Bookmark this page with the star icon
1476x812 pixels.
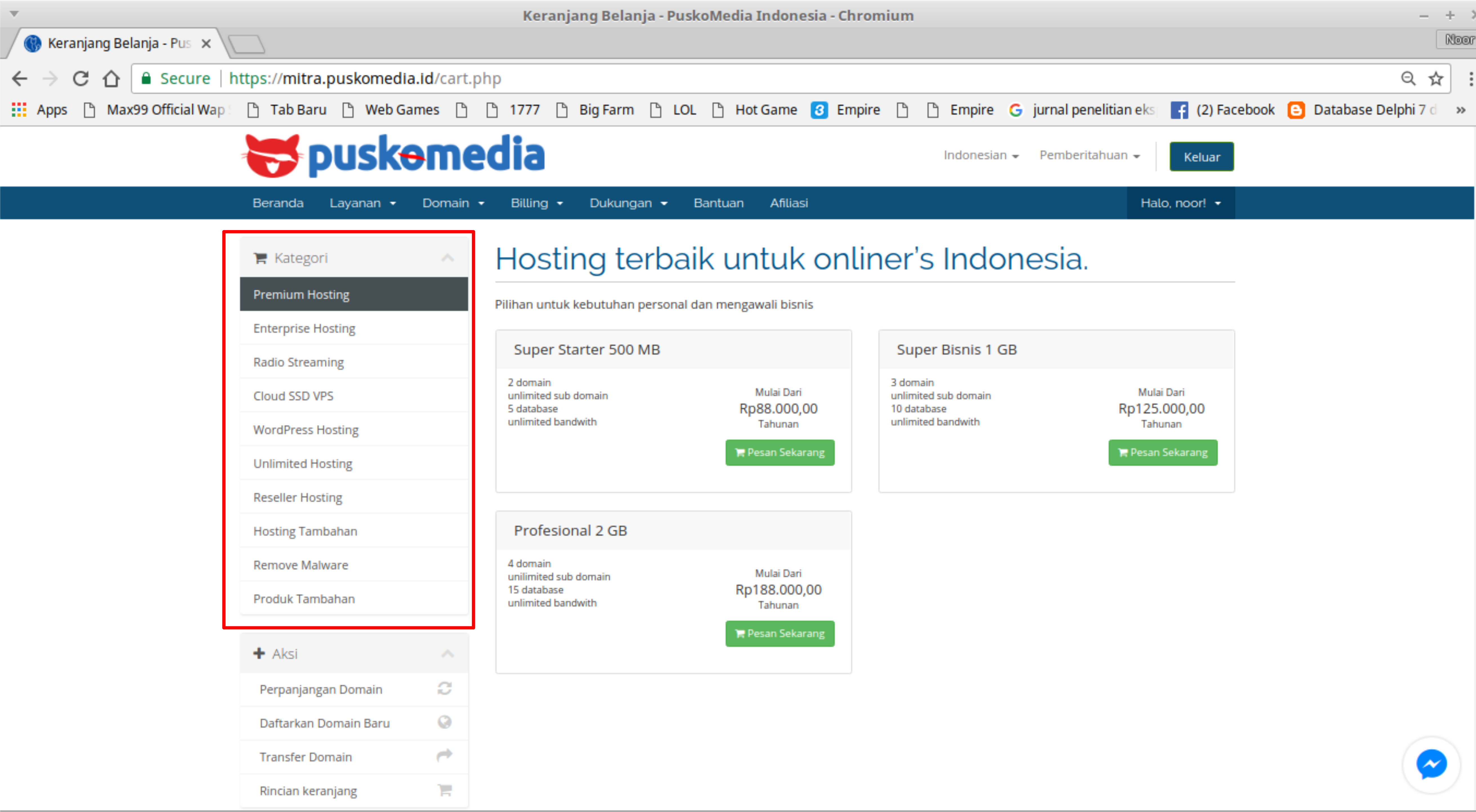[x=1435, y=78]
